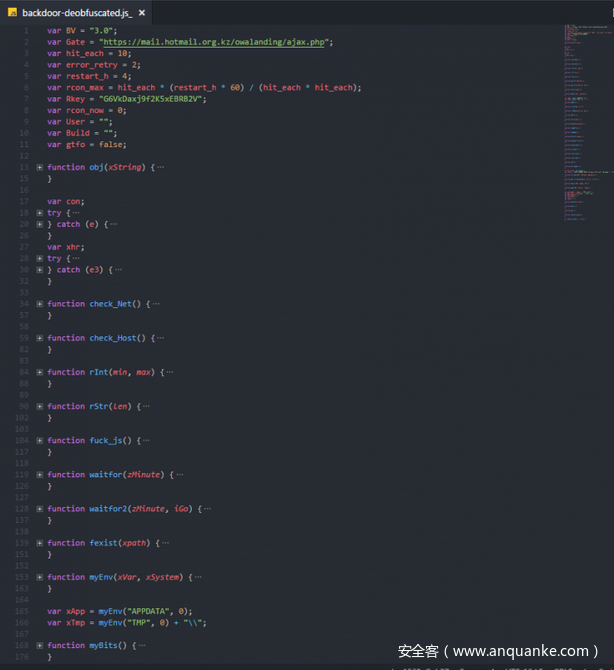Select the backdoor-deobfuscated.js_ tab
614x670 pixels.
pyautogui.click(x=76, y=13)
